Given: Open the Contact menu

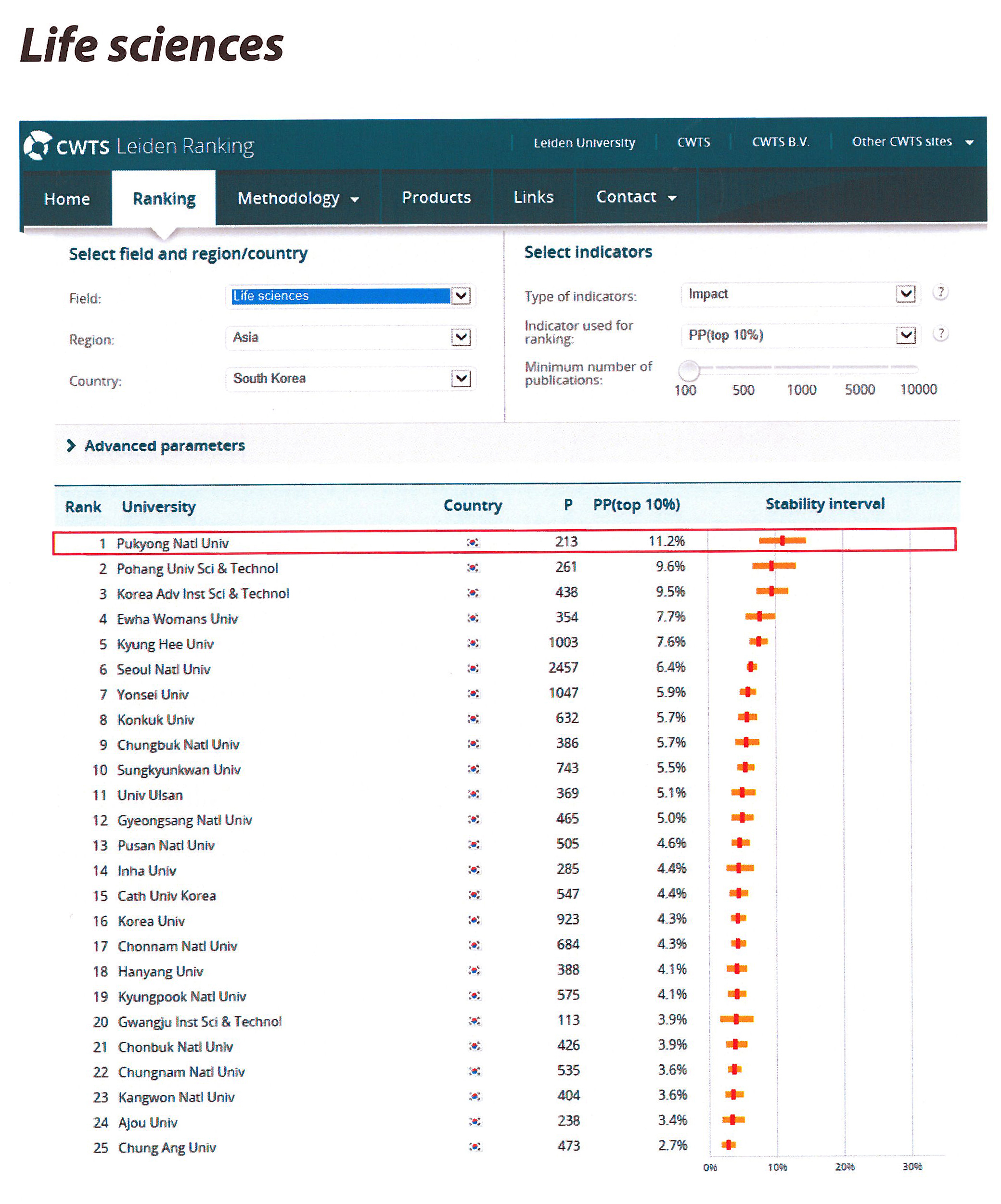Looking at the screenshot, I should 636,197.
